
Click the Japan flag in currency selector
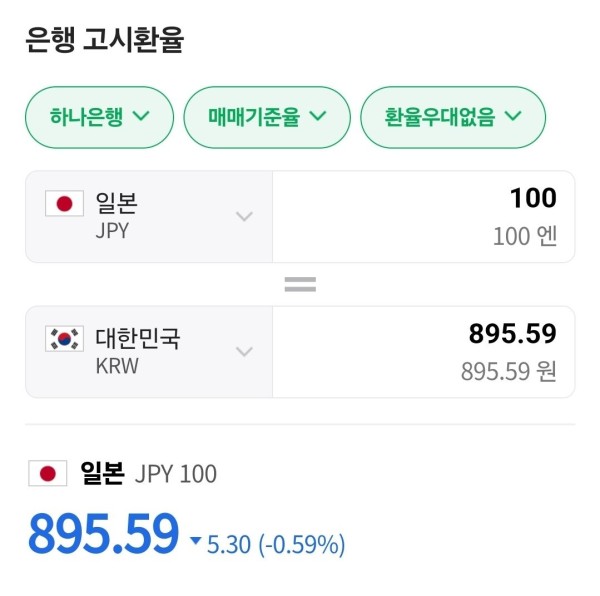[x=64, y=203]
